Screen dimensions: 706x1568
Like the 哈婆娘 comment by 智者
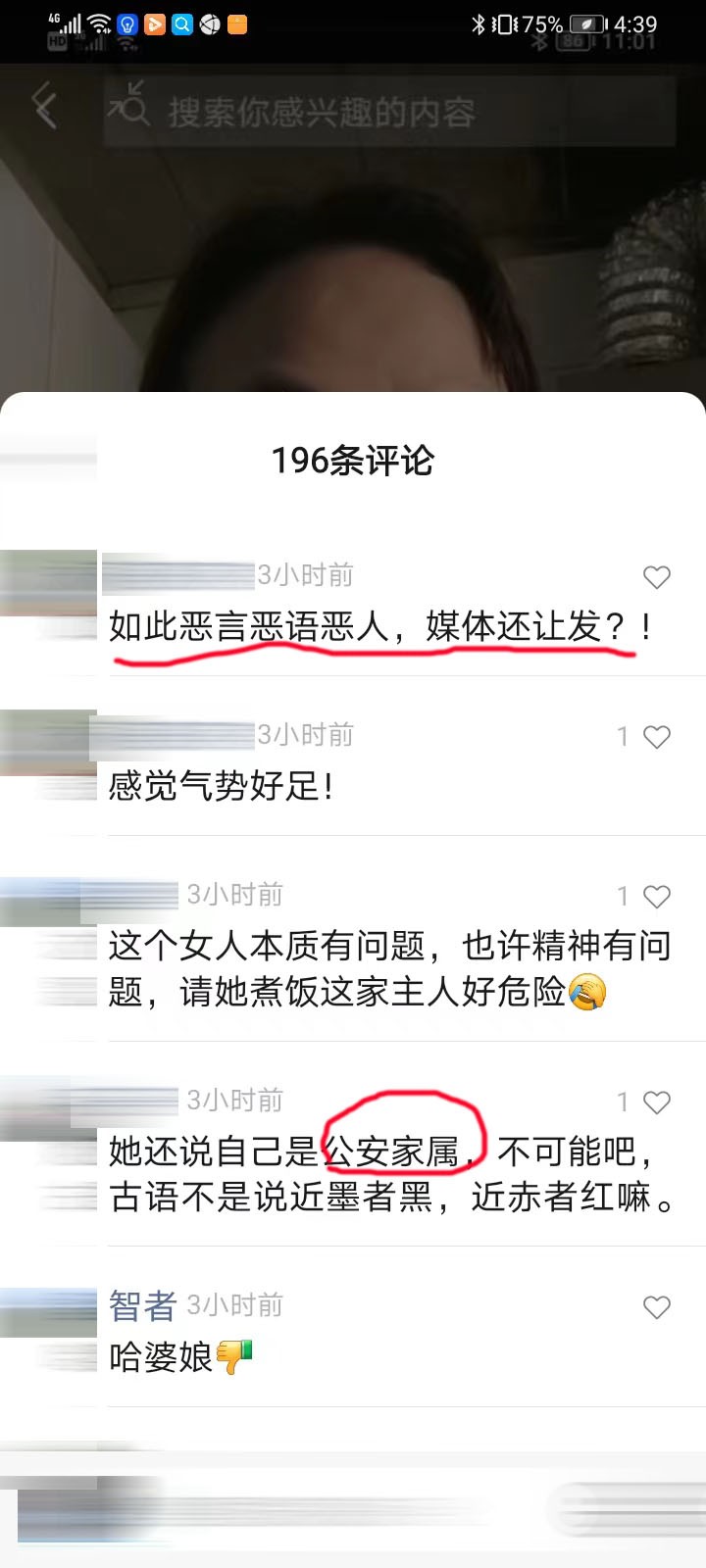click(x=656, y=1307)
